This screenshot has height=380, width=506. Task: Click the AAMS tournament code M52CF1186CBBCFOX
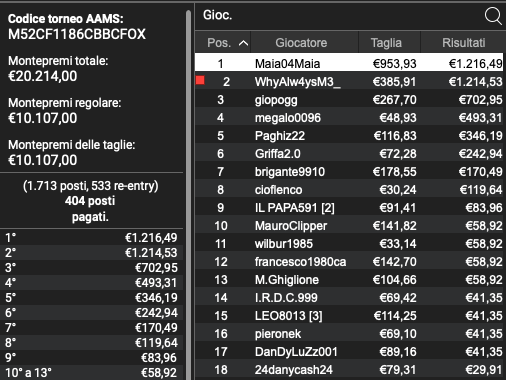[x=77, y=34]
